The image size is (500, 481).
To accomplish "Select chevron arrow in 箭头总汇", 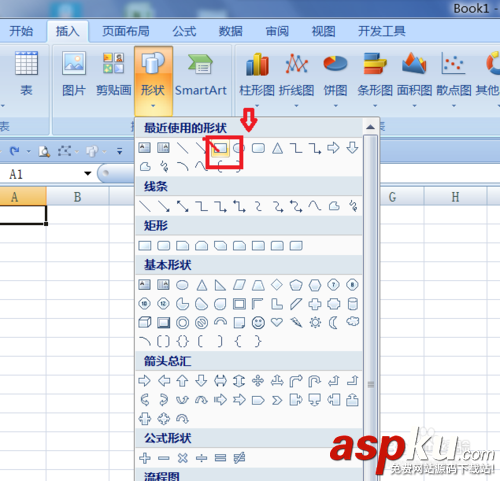I will pyautogui.click(x=277, y=400).
